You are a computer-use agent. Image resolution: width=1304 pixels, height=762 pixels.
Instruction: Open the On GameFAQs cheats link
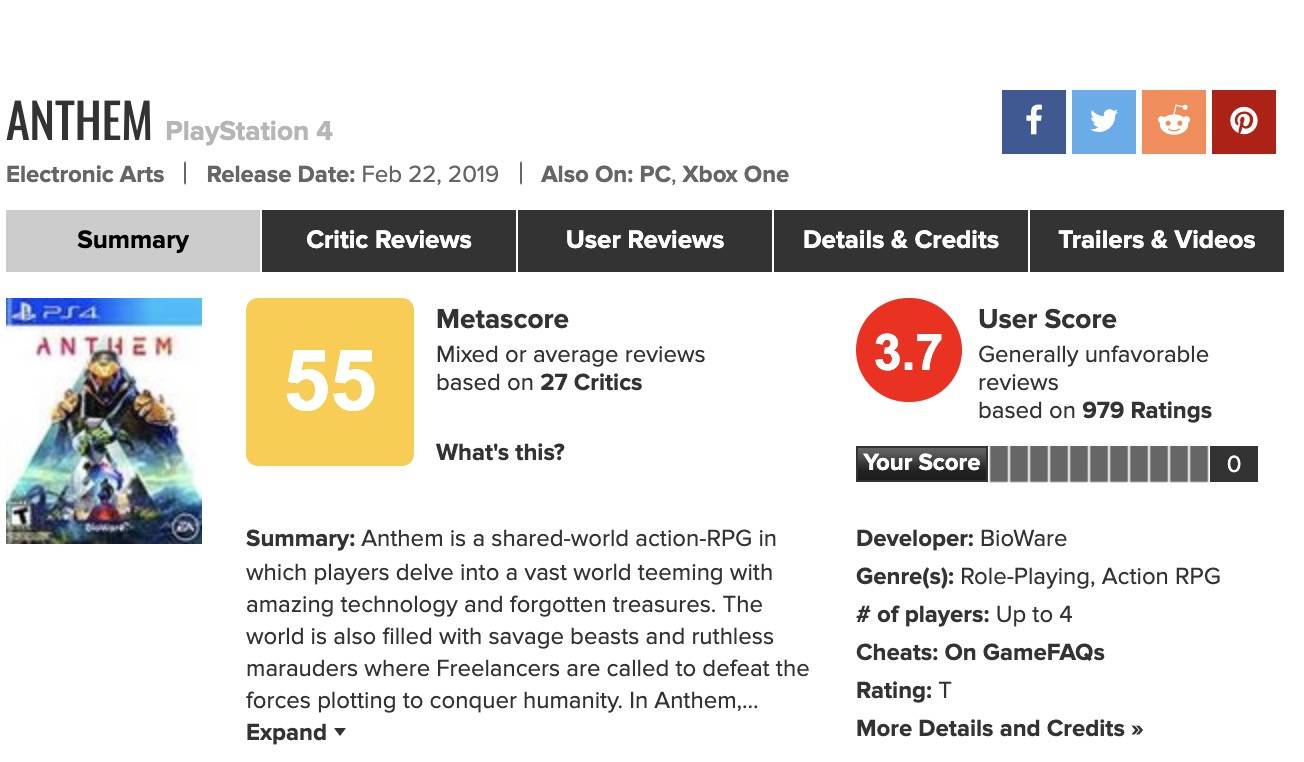(x=1024, y=652)
